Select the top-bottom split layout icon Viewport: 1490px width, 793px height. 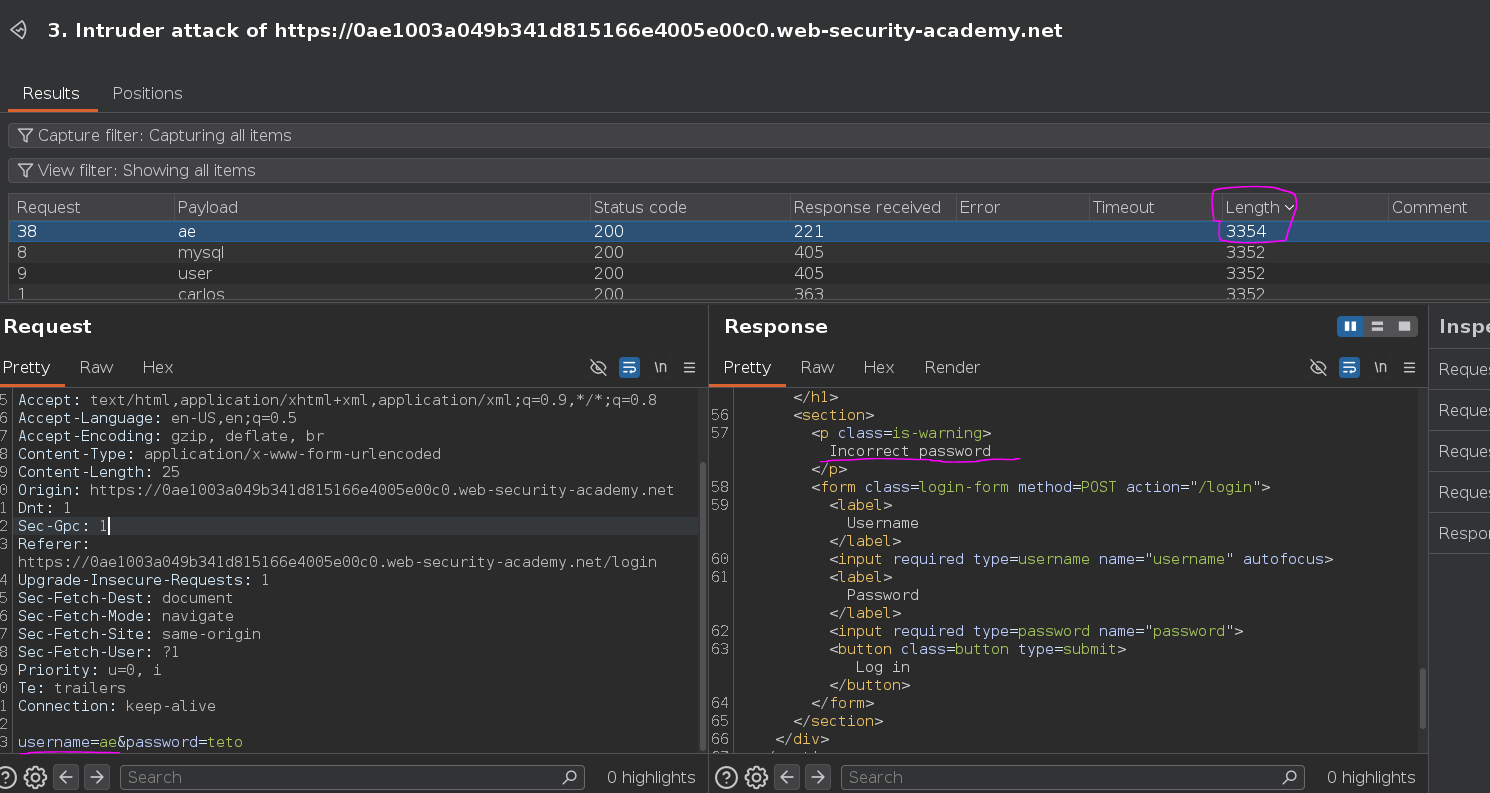[x=1377, y=326]
